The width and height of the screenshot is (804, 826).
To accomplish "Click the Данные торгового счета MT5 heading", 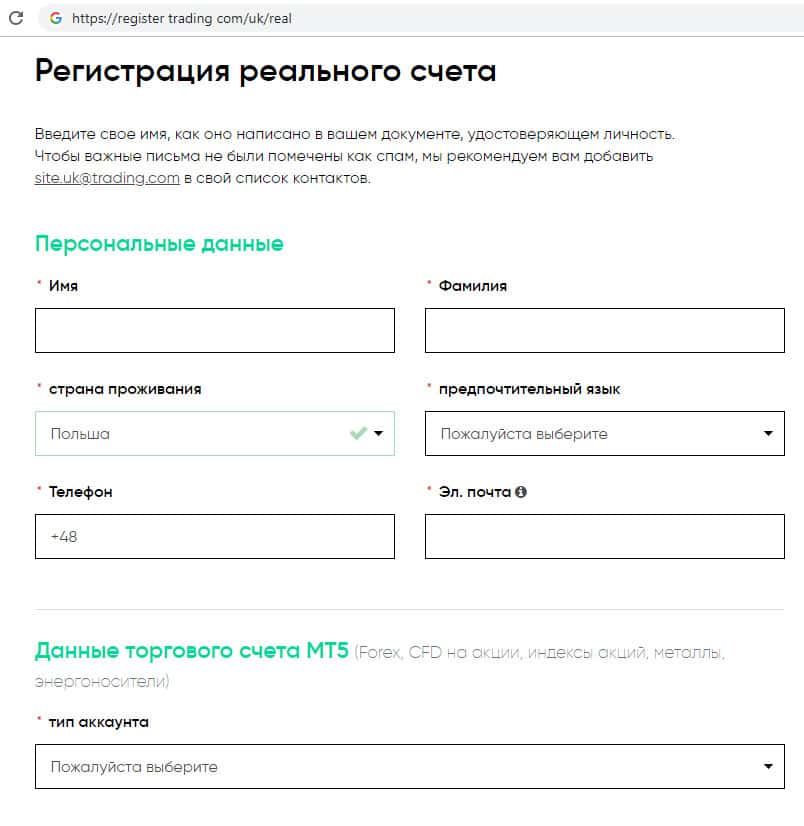I will pos(192,652).
